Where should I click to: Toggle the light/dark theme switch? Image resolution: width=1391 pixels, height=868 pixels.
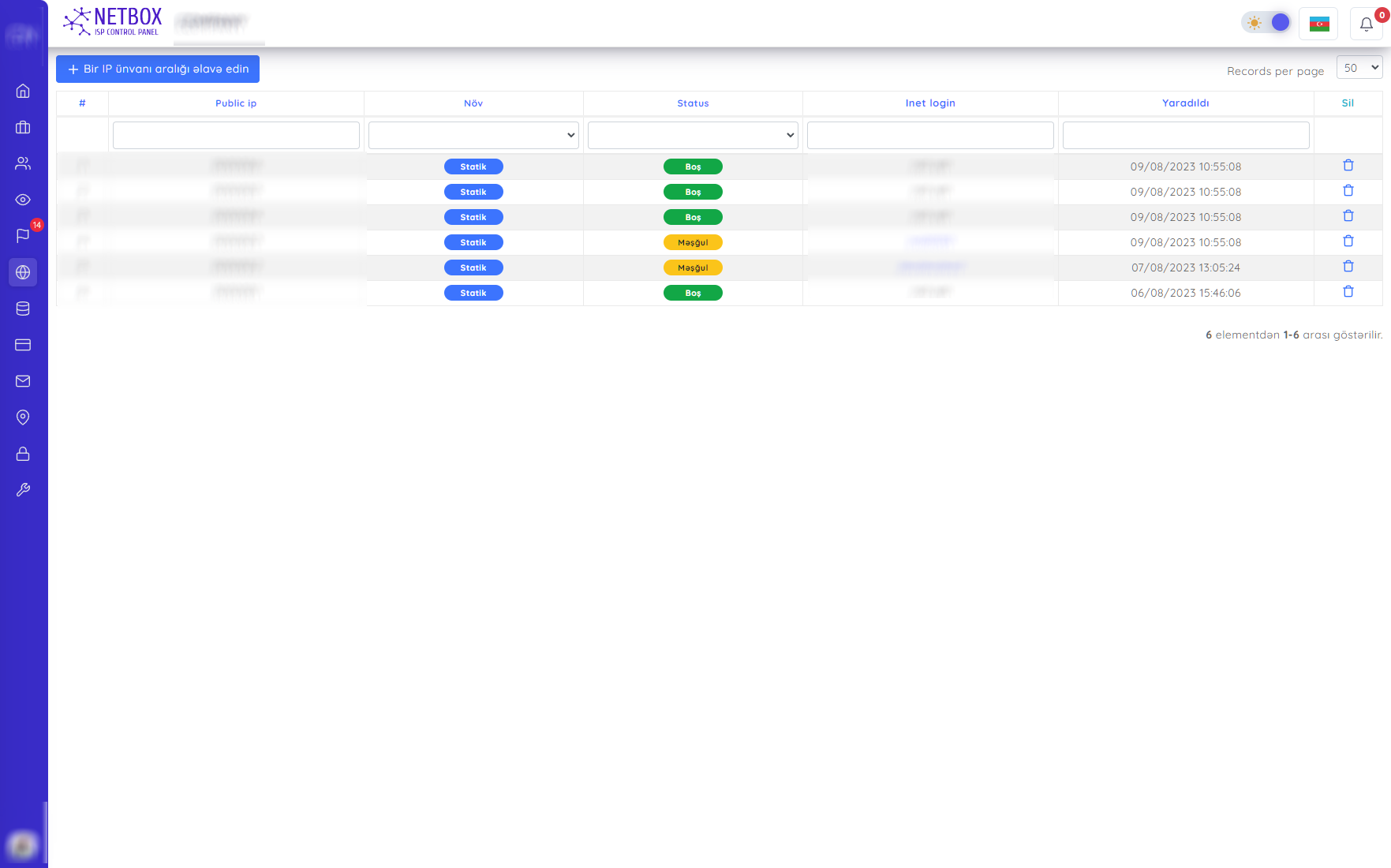[1266, 23]
